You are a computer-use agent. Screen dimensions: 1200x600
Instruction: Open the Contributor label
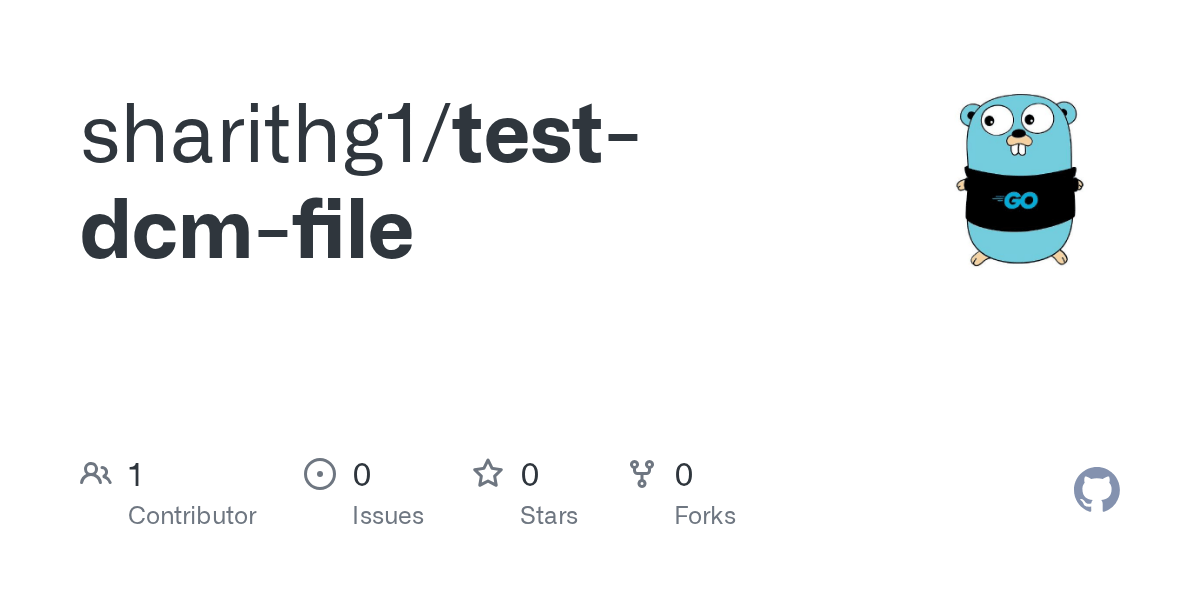192,516
